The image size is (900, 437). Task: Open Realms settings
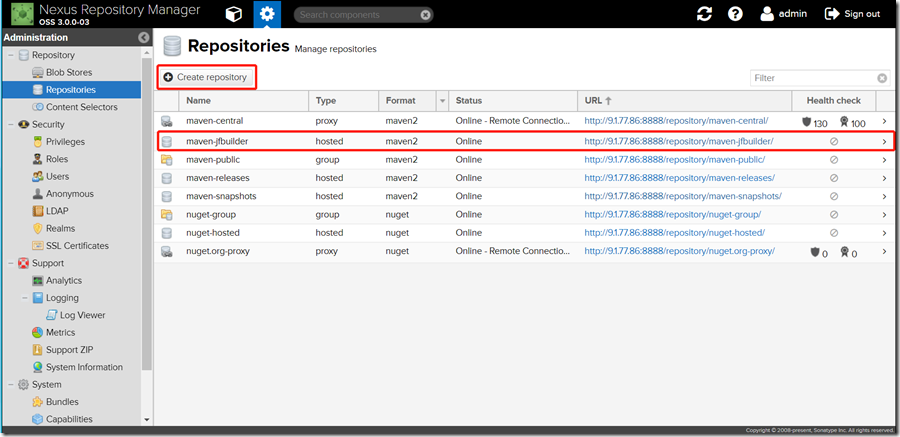[x=60, y=228]
